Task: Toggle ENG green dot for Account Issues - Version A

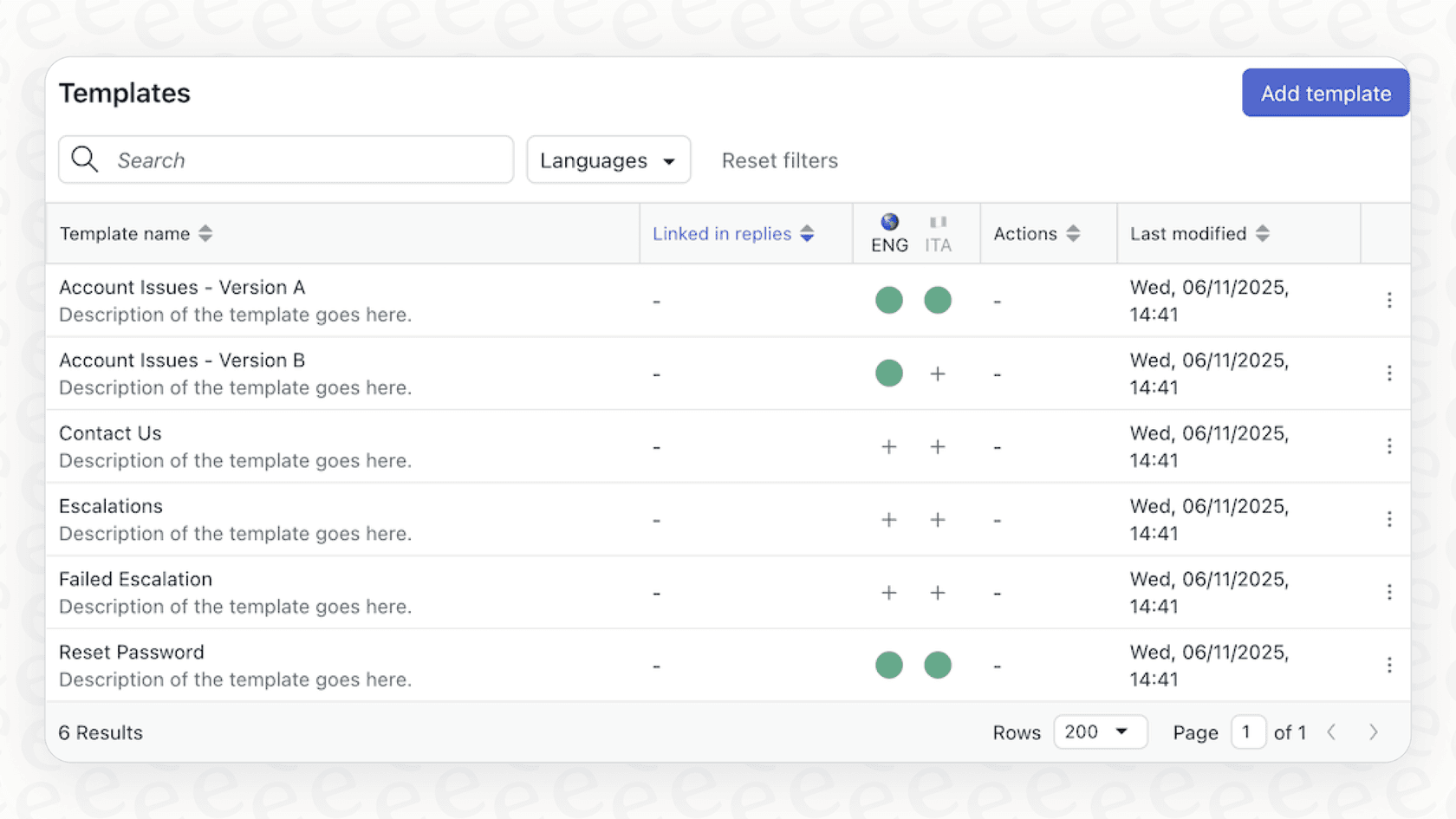Action: [888, 300]
